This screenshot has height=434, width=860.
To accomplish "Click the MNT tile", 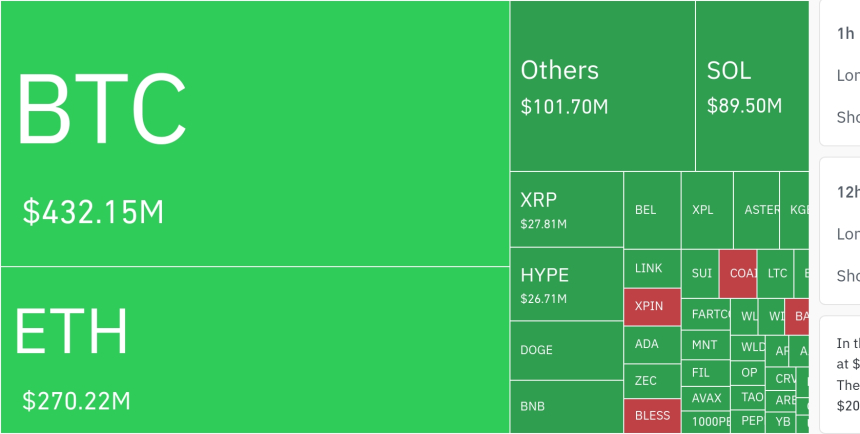I will click(x=707, y=345).
